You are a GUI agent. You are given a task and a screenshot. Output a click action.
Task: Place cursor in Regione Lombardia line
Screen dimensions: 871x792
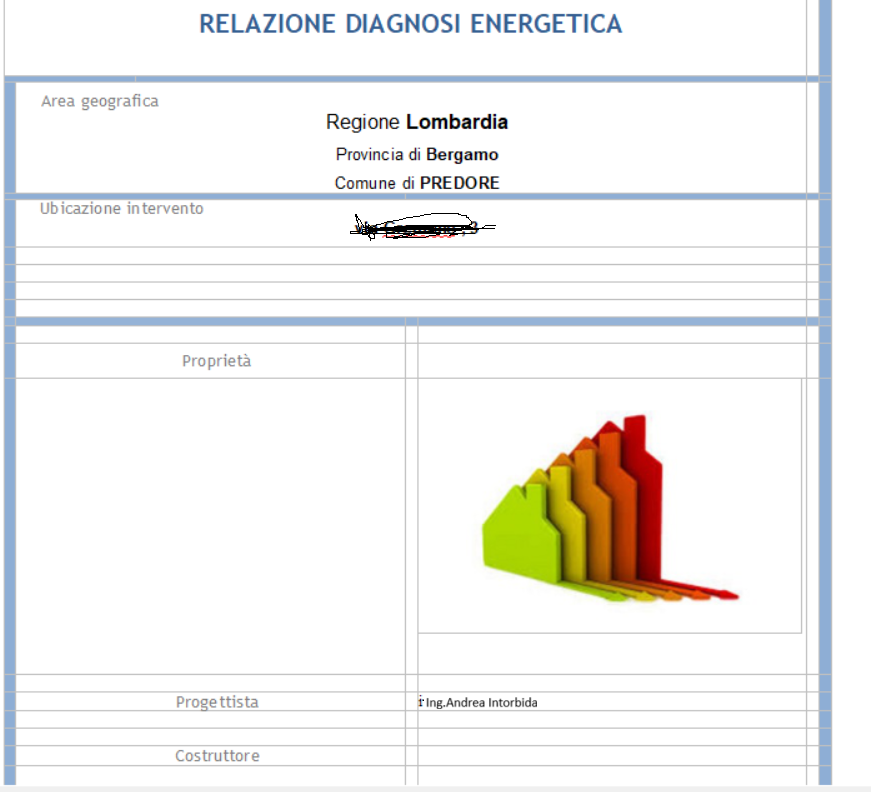pos(416,122)
